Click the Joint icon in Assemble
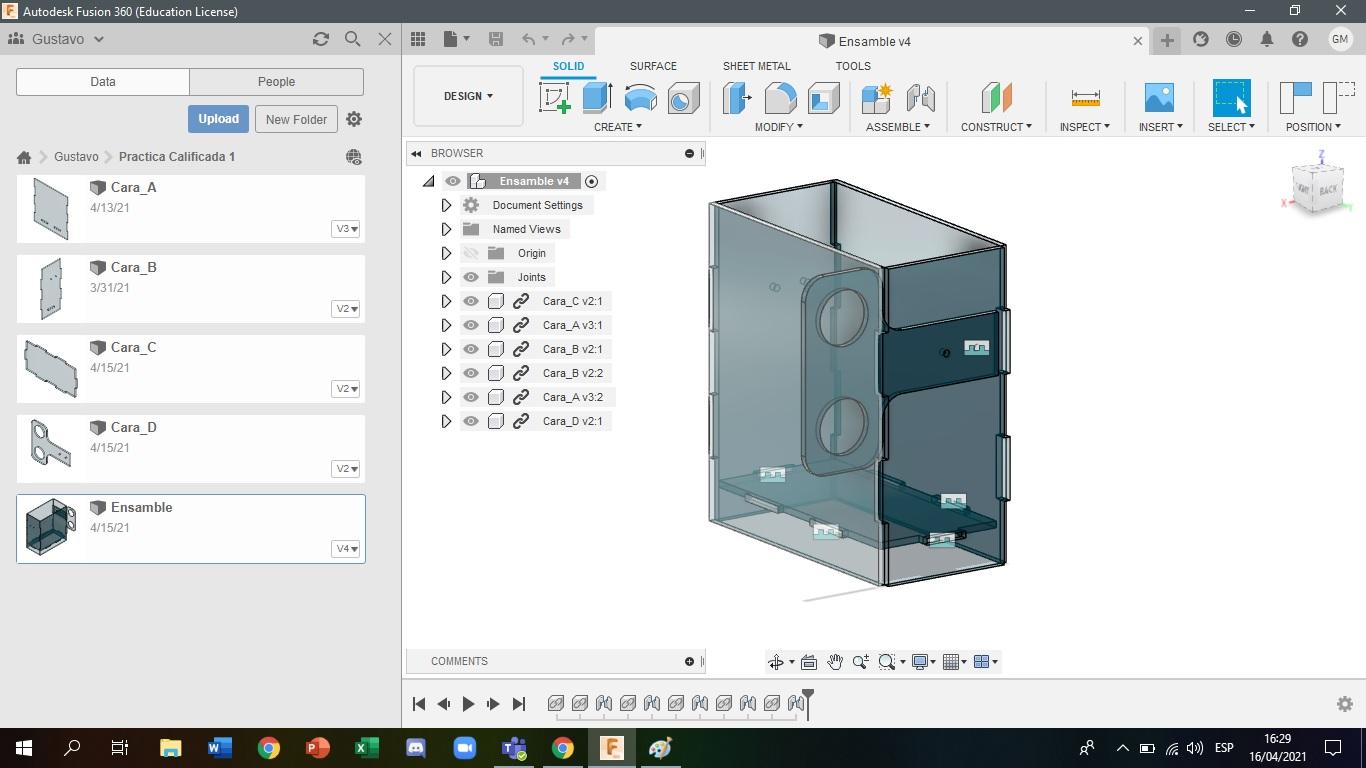The height and width of the screenshot is (768, 1366). [x=920, y=98]
